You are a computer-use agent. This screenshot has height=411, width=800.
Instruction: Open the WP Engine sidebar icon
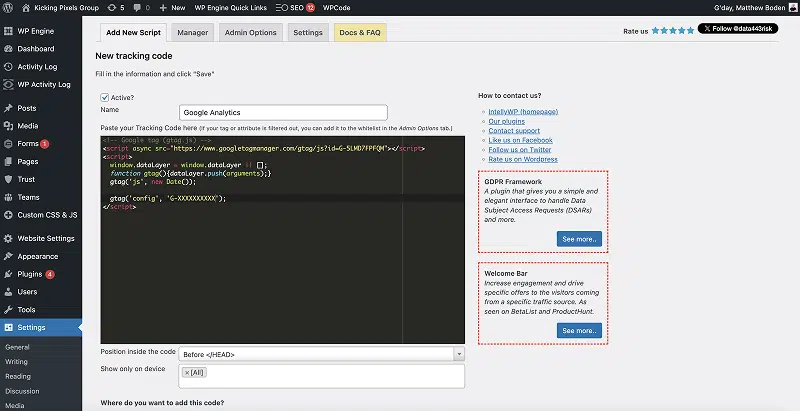click(8, 31)
